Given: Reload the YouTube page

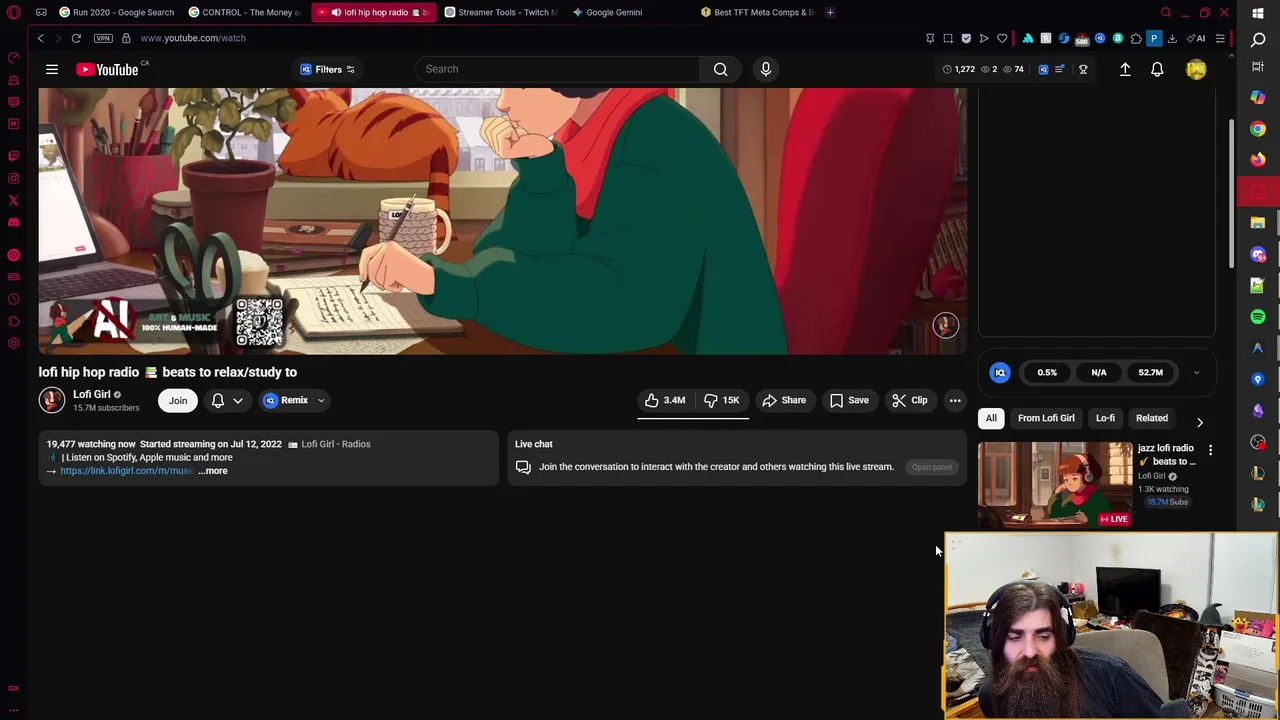Looking at the screenshot, I should 76,38.
